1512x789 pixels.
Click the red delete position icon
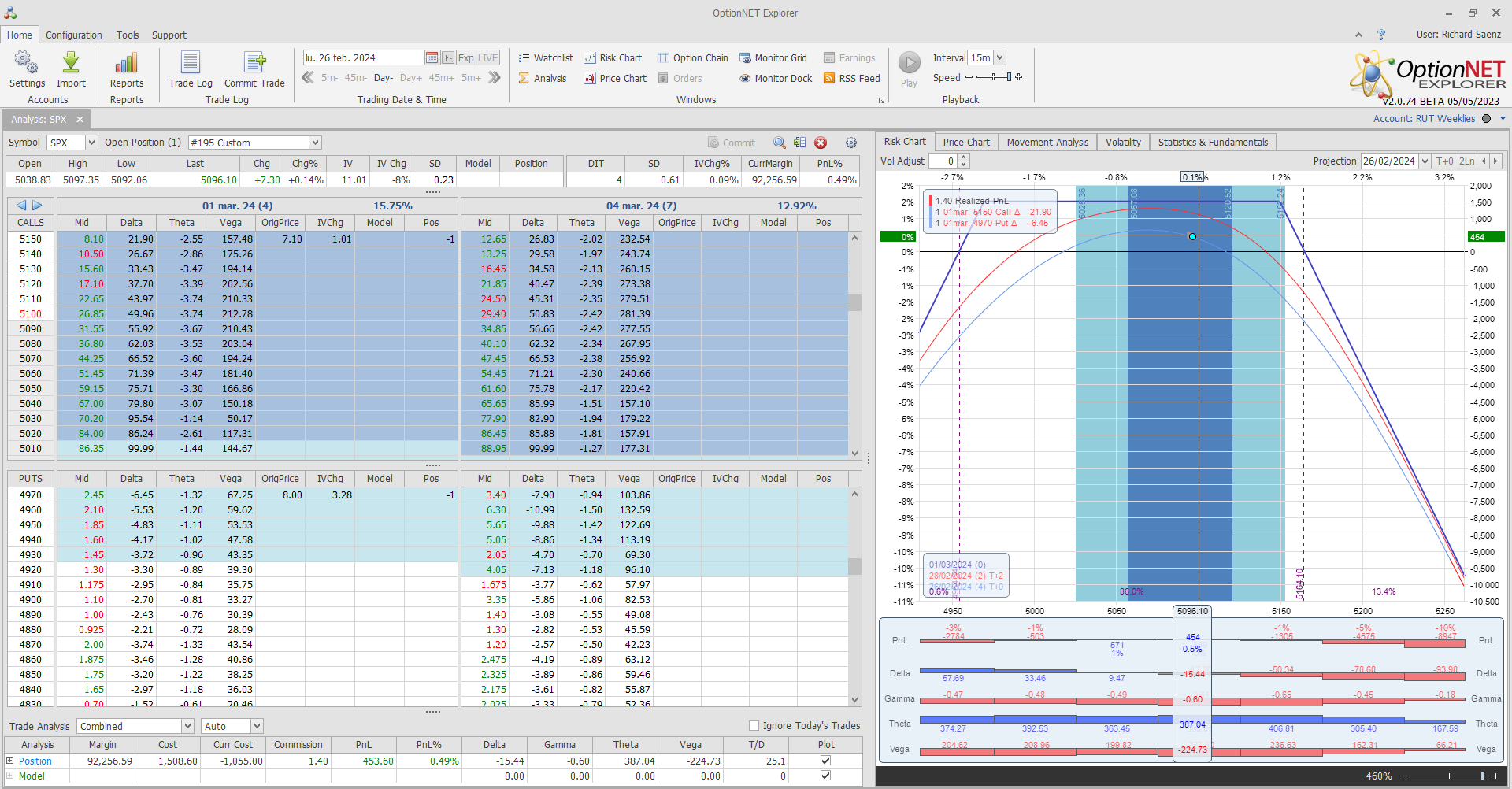(x=821, y=143)
